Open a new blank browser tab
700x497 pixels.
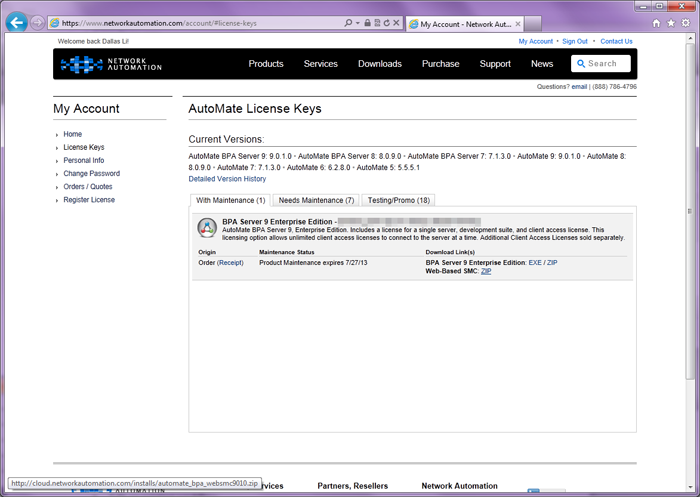[533, 24]
